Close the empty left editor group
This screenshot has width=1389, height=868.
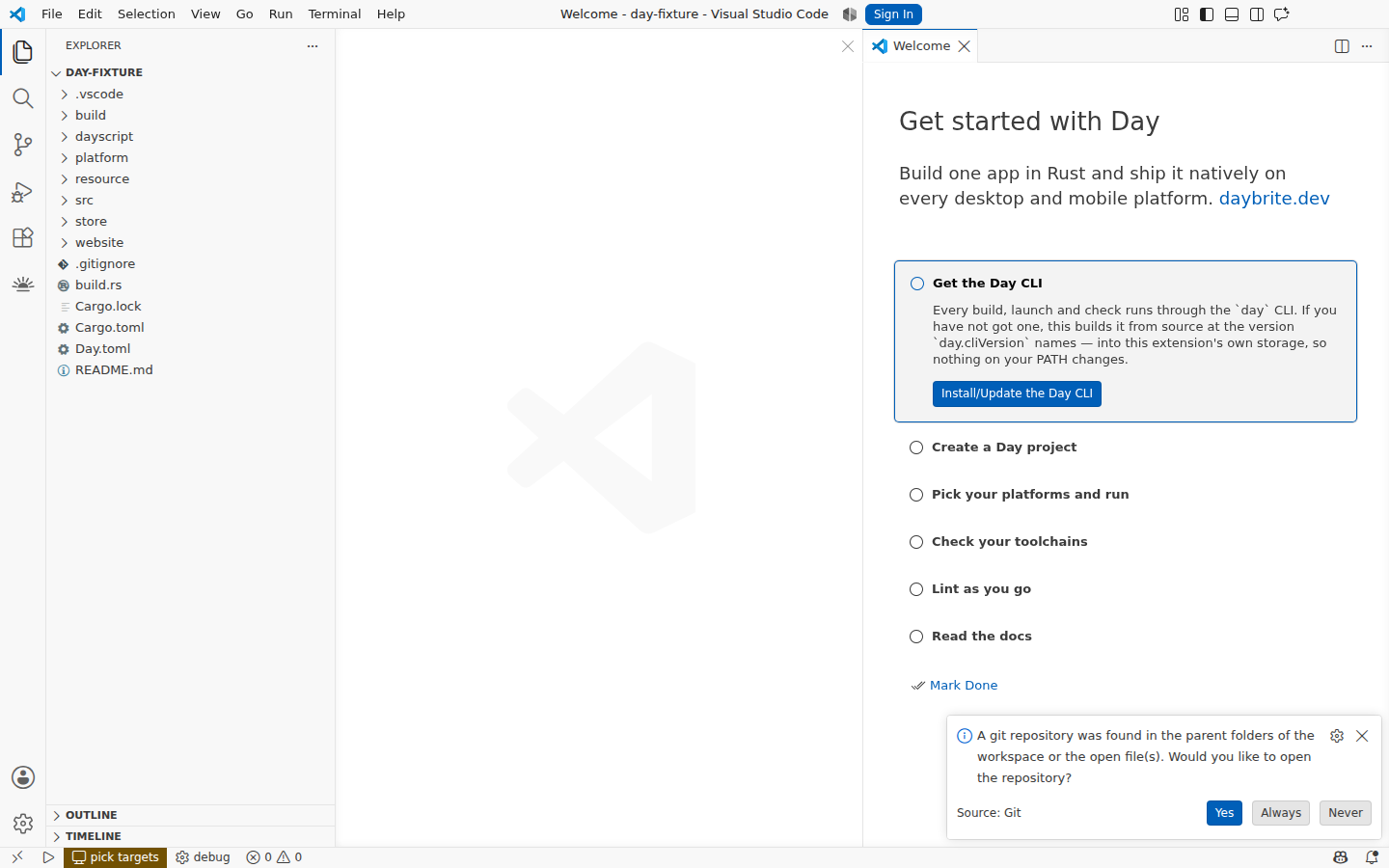848,46
